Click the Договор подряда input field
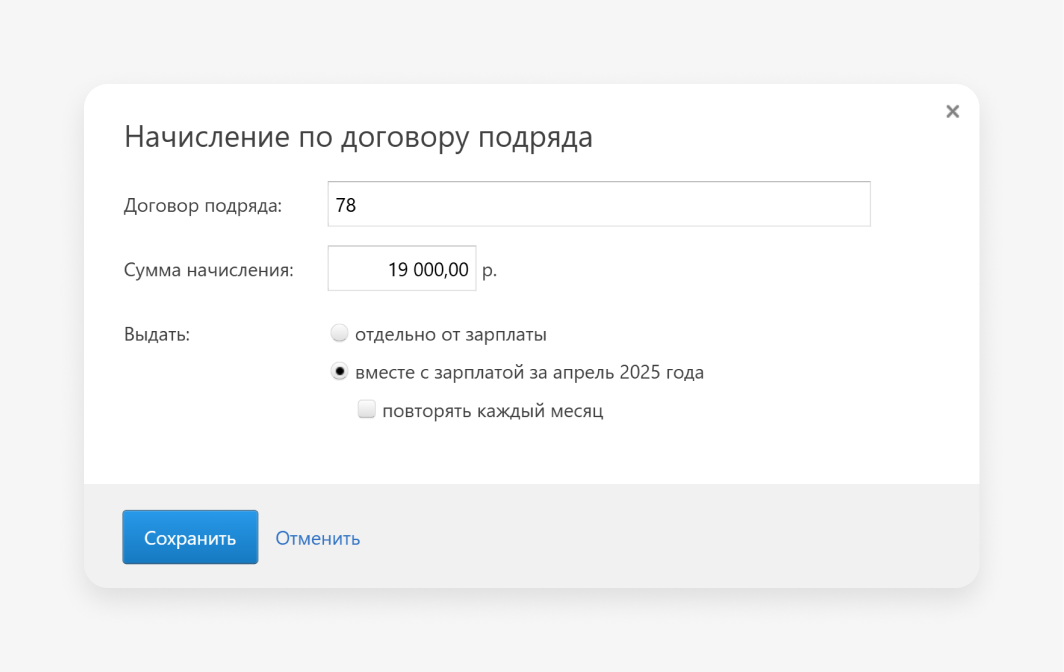Viewport: 1064px width, 672px height. tap(598, 204)
